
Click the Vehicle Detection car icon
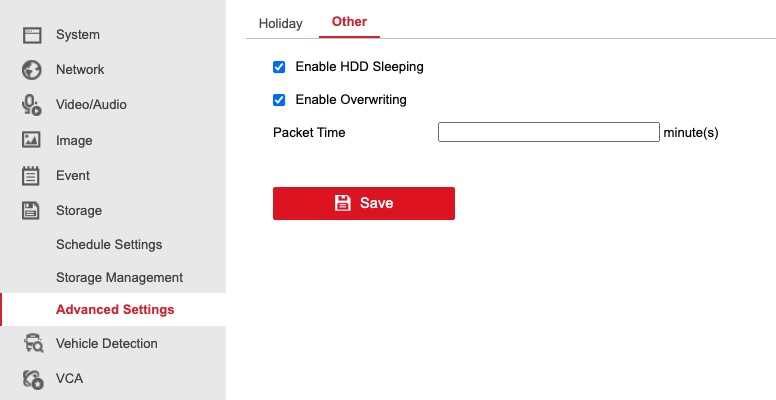tap(32, 344)
